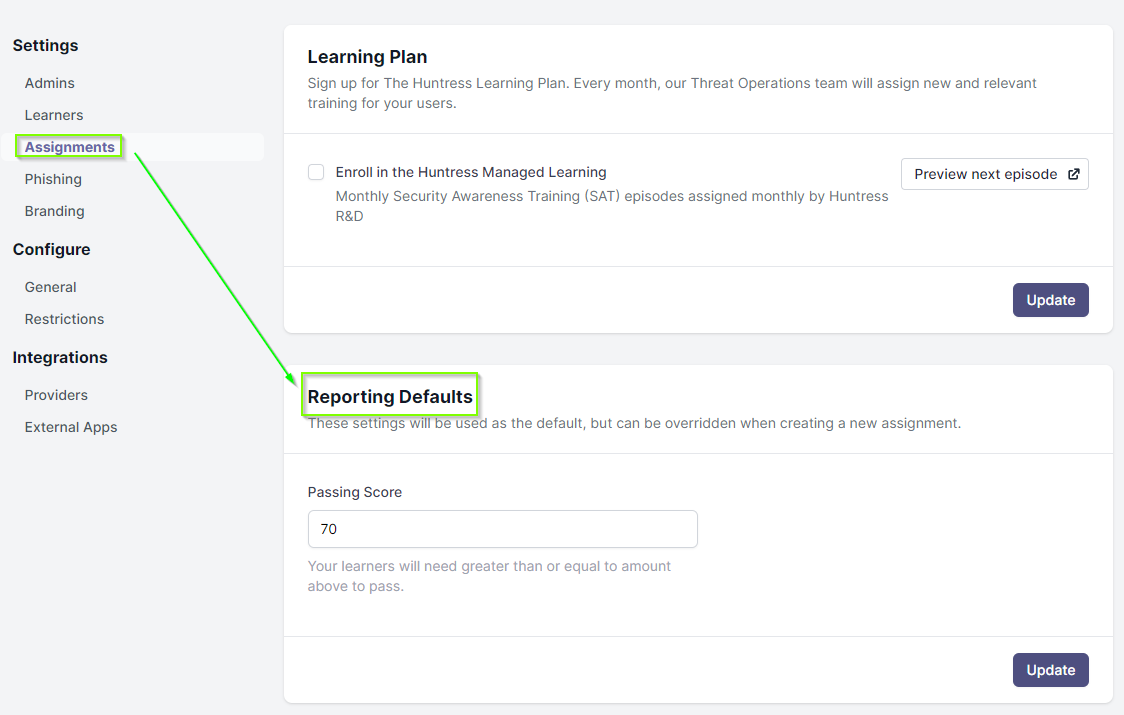
Task: Click the Reporting Defaults heading
Action: click(x=390, y=397)
